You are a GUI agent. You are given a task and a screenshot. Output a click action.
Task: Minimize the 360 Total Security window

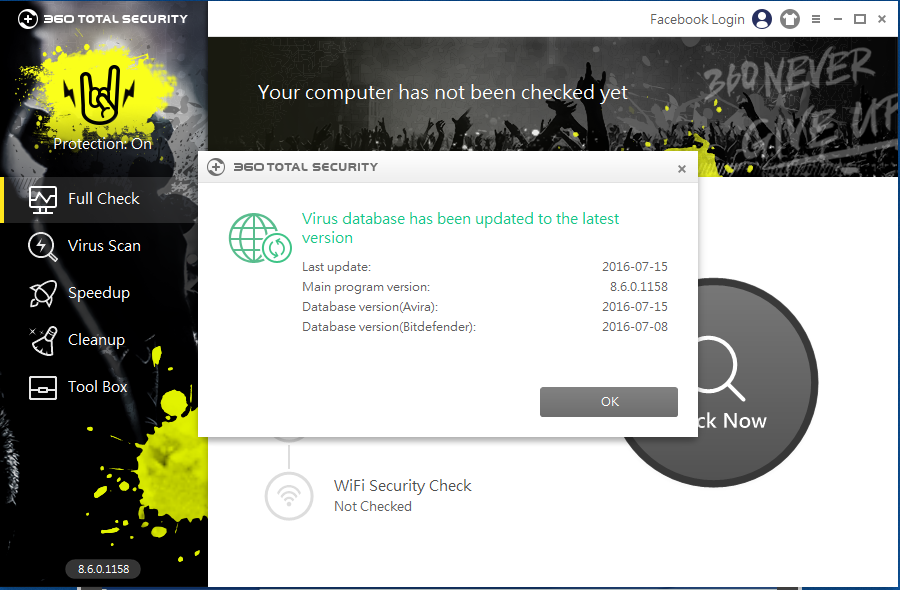pyautogui.click(x=837, y=20)
